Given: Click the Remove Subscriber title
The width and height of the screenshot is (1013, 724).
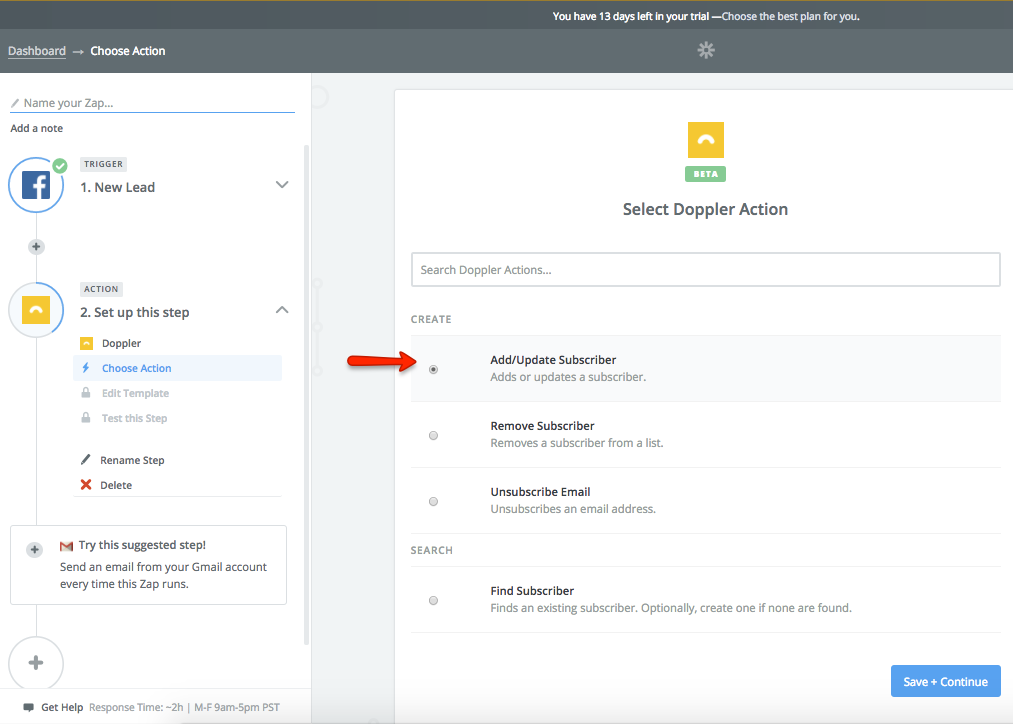Looking at the screenshot, I should pos(542,426).
